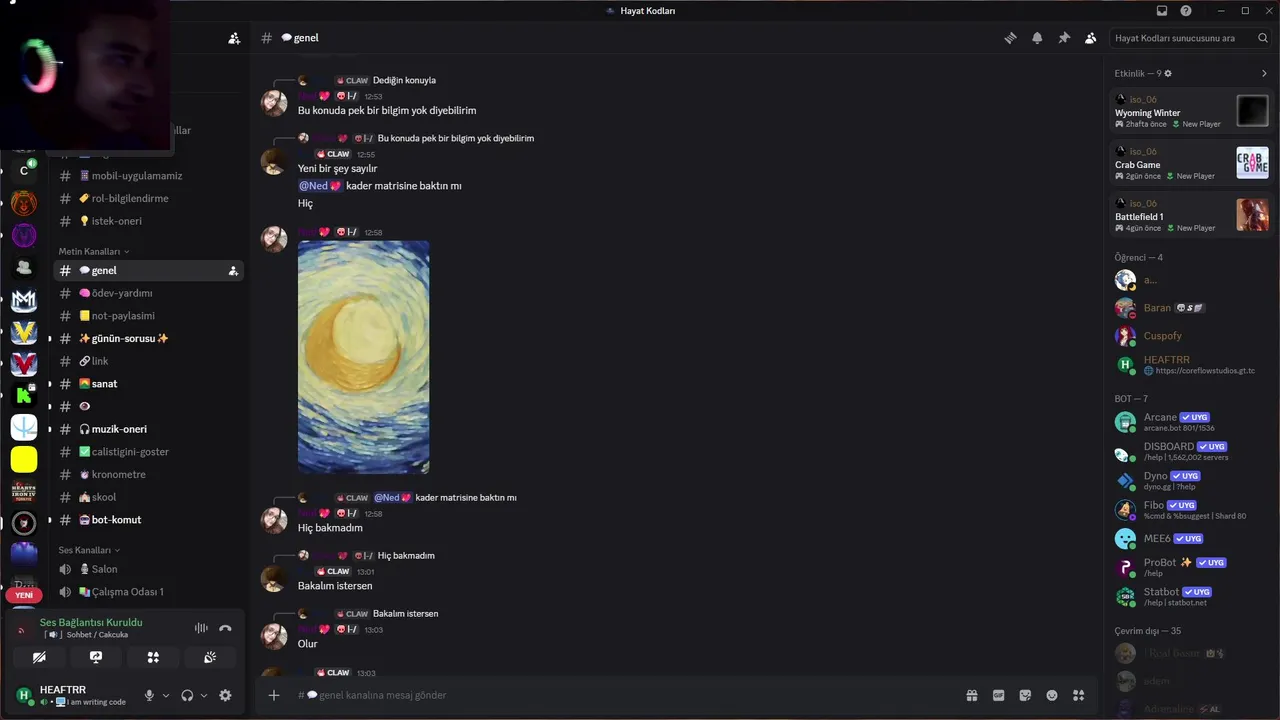Screen dimensions: 1280x720
Task: Mute the microphone
Action: tap(149, 695)
